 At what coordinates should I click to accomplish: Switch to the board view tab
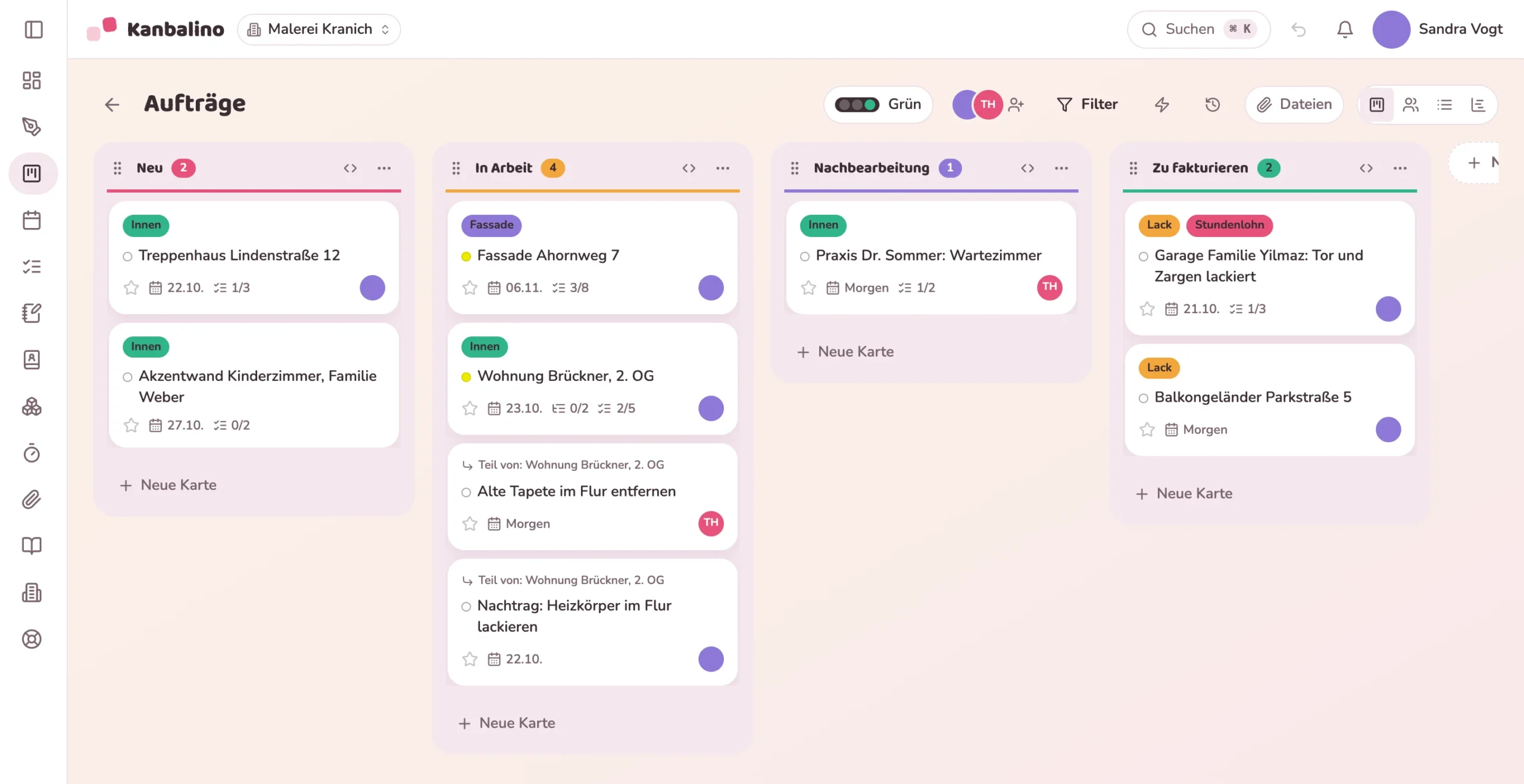[x=1377, y=105]
